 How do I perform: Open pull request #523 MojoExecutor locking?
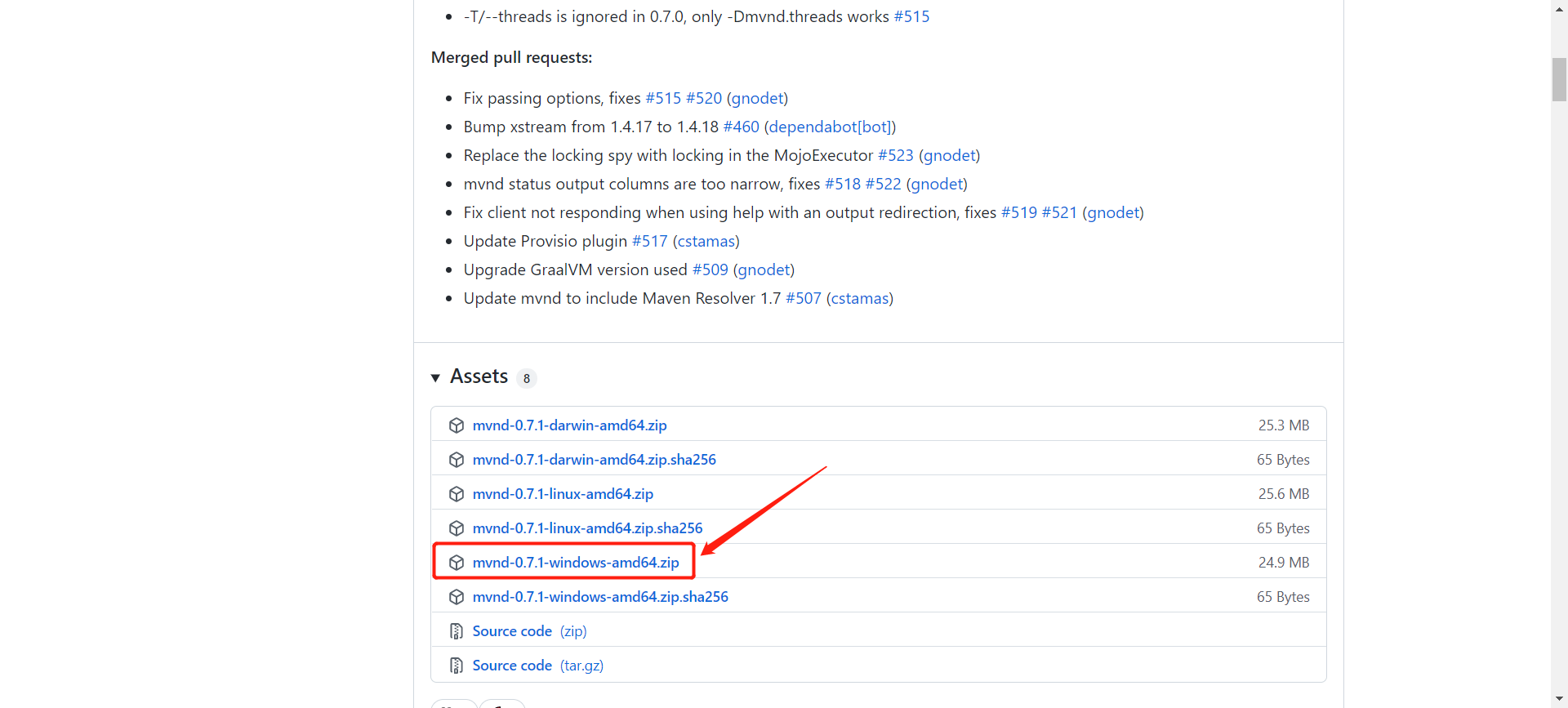(896, 155)
